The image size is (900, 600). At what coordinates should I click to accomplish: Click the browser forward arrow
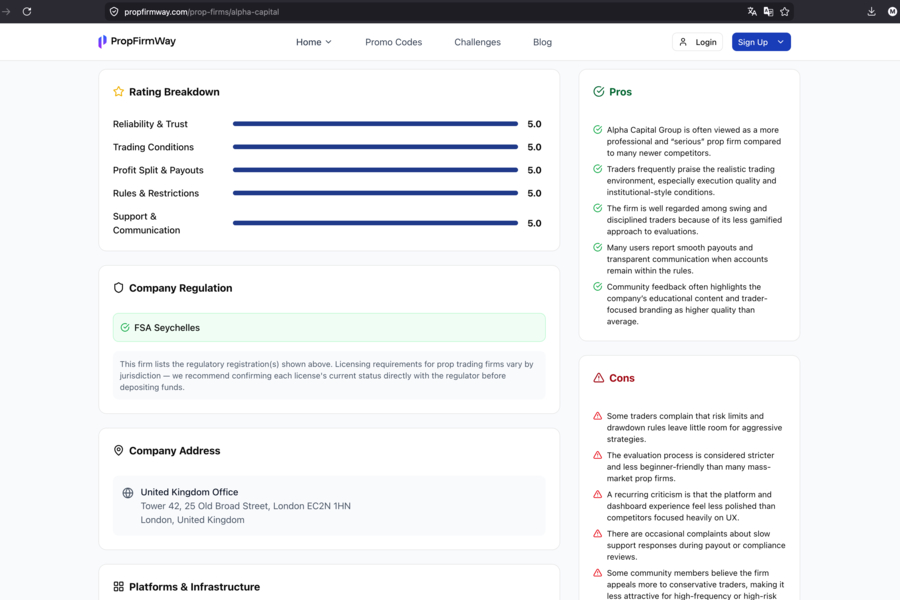pos(6,11)
